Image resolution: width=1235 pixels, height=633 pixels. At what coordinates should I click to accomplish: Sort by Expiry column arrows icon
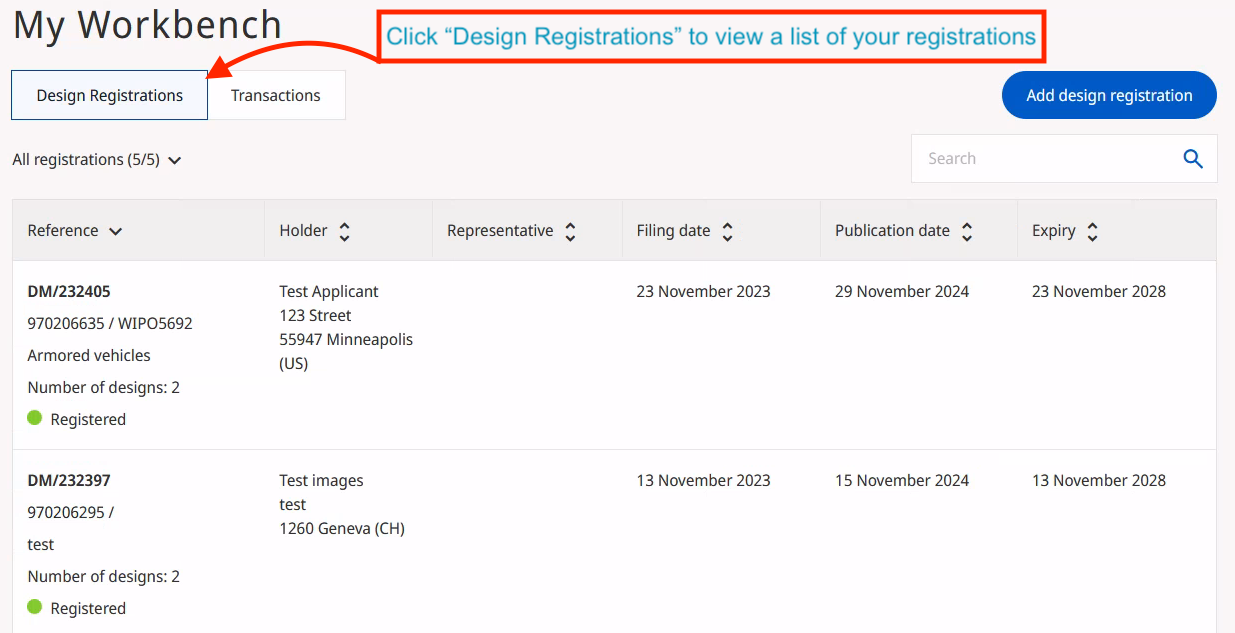coord(1092,232)
